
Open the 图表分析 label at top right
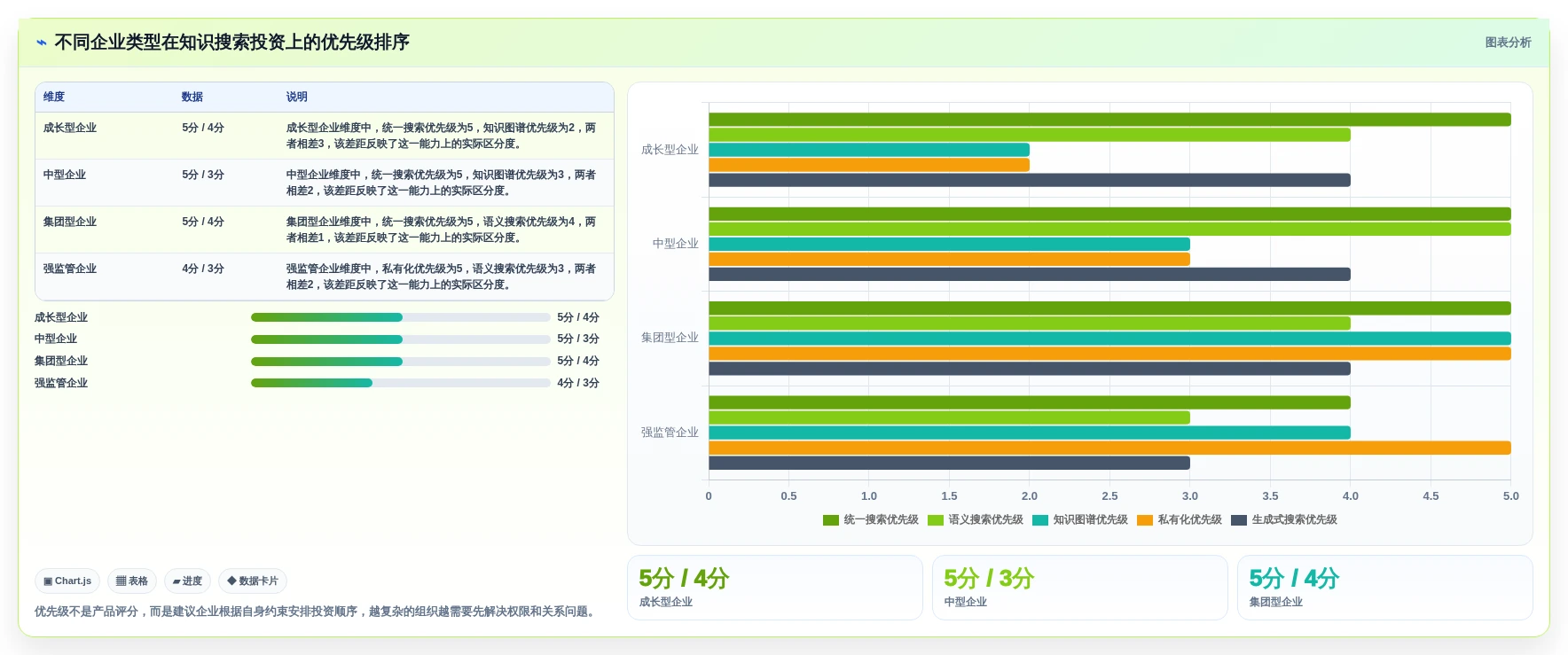pos(1508,43)
